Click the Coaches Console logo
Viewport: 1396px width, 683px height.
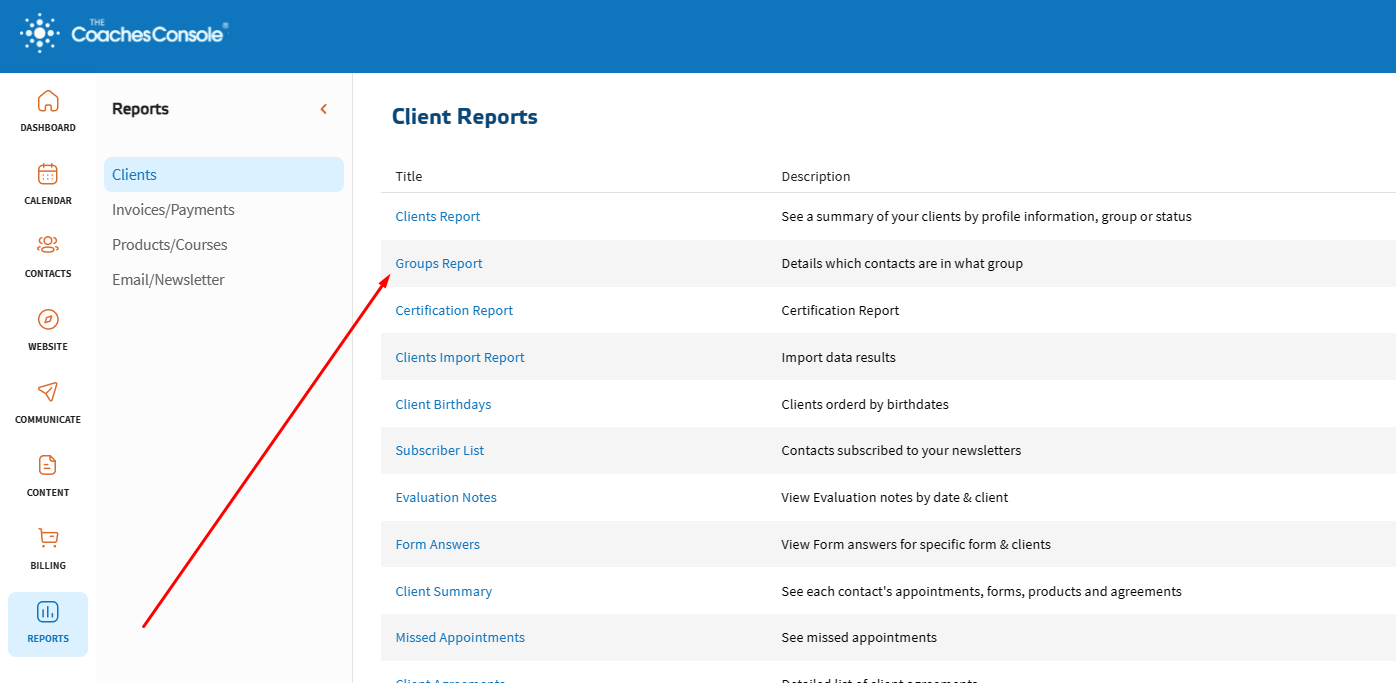[125, 34]
